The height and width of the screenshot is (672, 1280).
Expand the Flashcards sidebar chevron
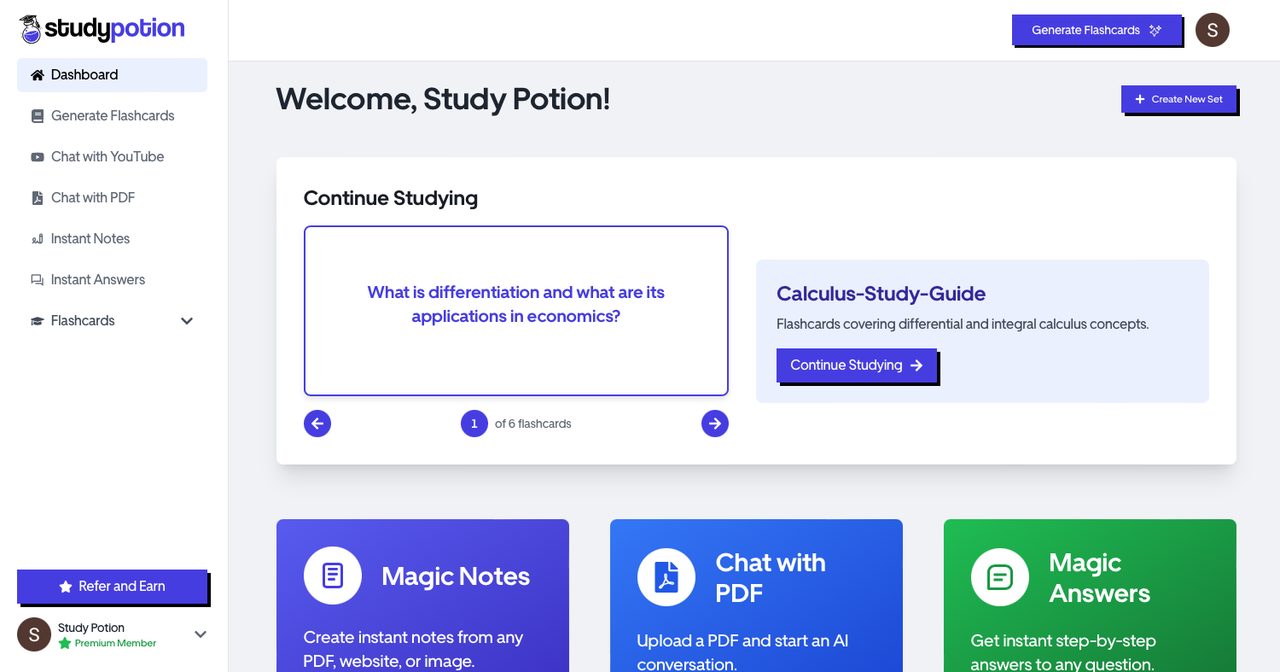pyautogui.click(x=187, y=321)
